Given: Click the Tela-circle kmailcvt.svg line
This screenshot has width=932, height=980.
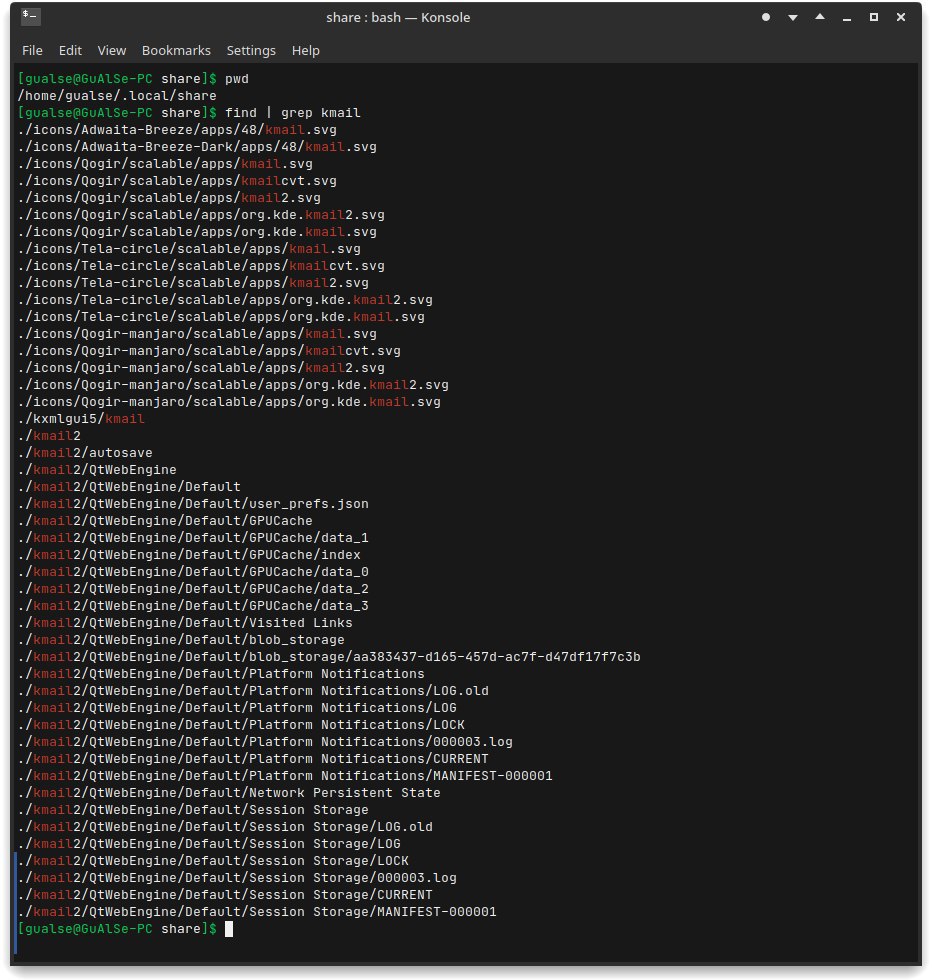Looking at the screenshot, I should [x=201, y=266].
